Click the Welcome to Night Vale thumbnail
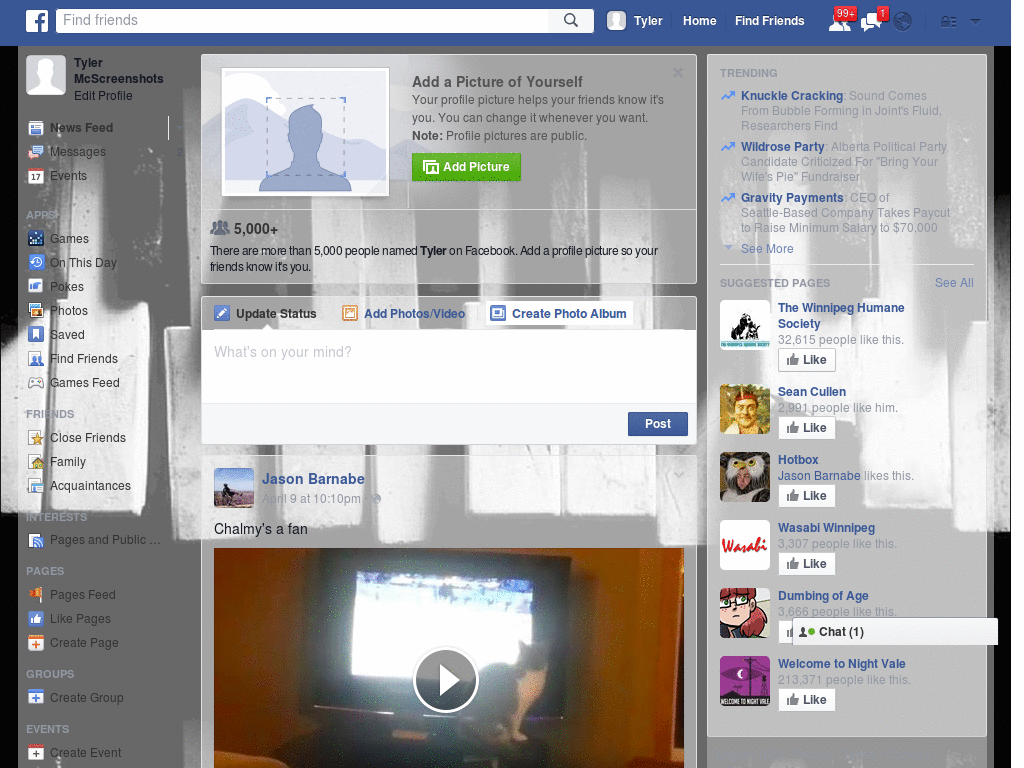 pos(744,681)
